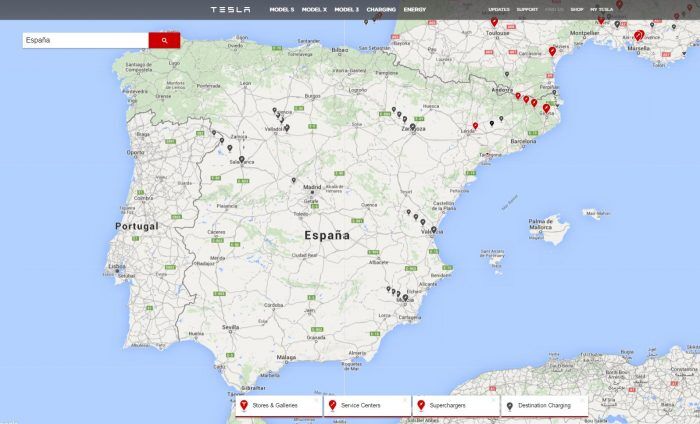Click the Madrid city label
Image resolution: width=700 pixels, height=424 pixels.
point(312,187)
